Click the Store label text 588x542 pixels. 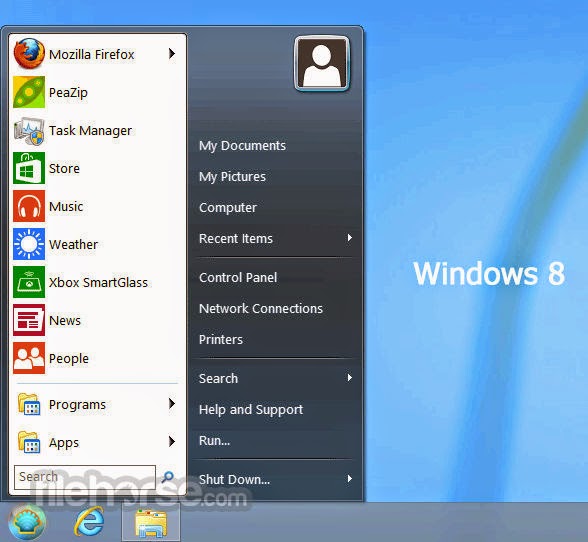click(64, 168)
